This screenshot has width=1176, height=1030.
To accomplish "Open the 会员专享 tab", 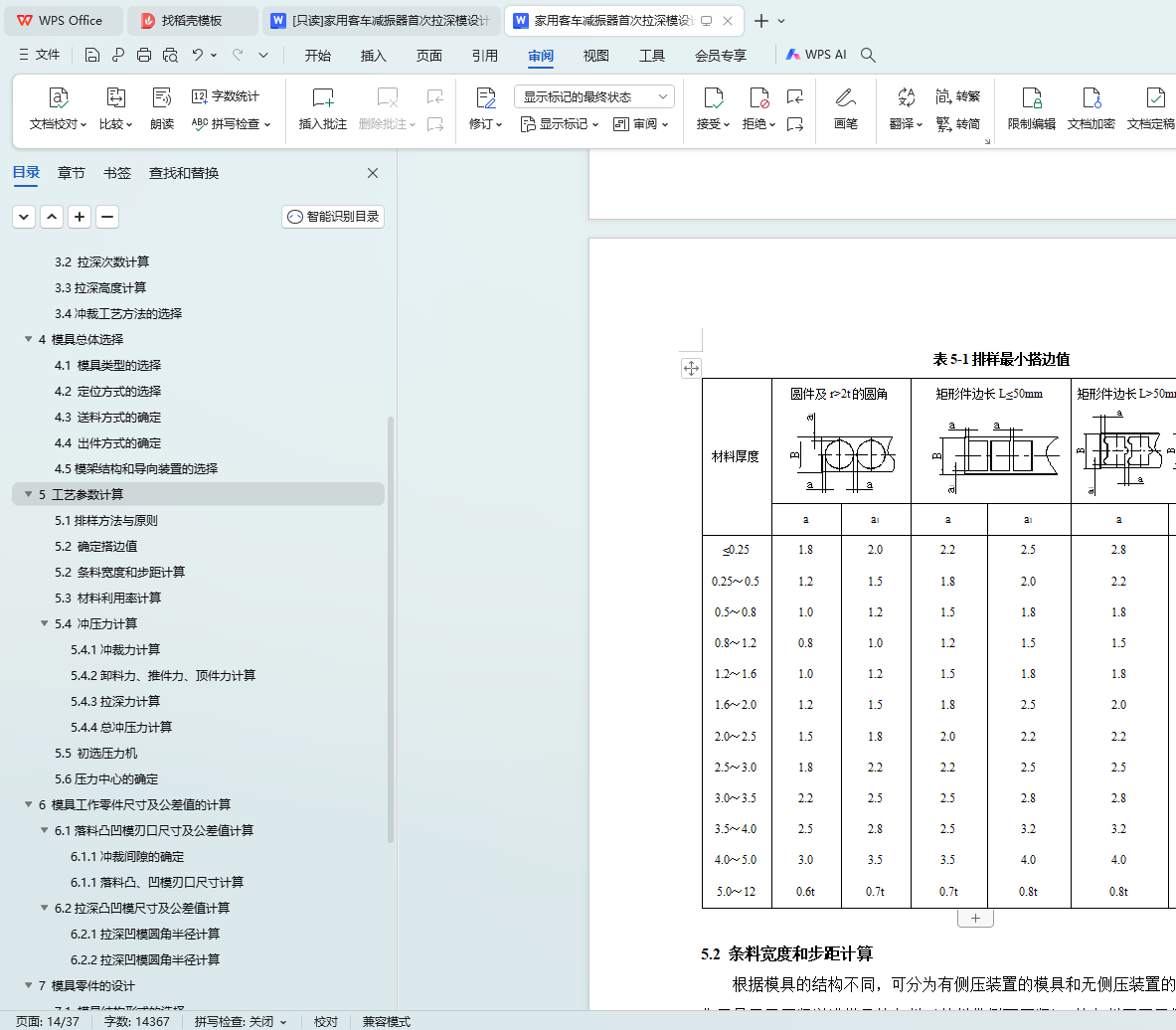I will (721, 56).
